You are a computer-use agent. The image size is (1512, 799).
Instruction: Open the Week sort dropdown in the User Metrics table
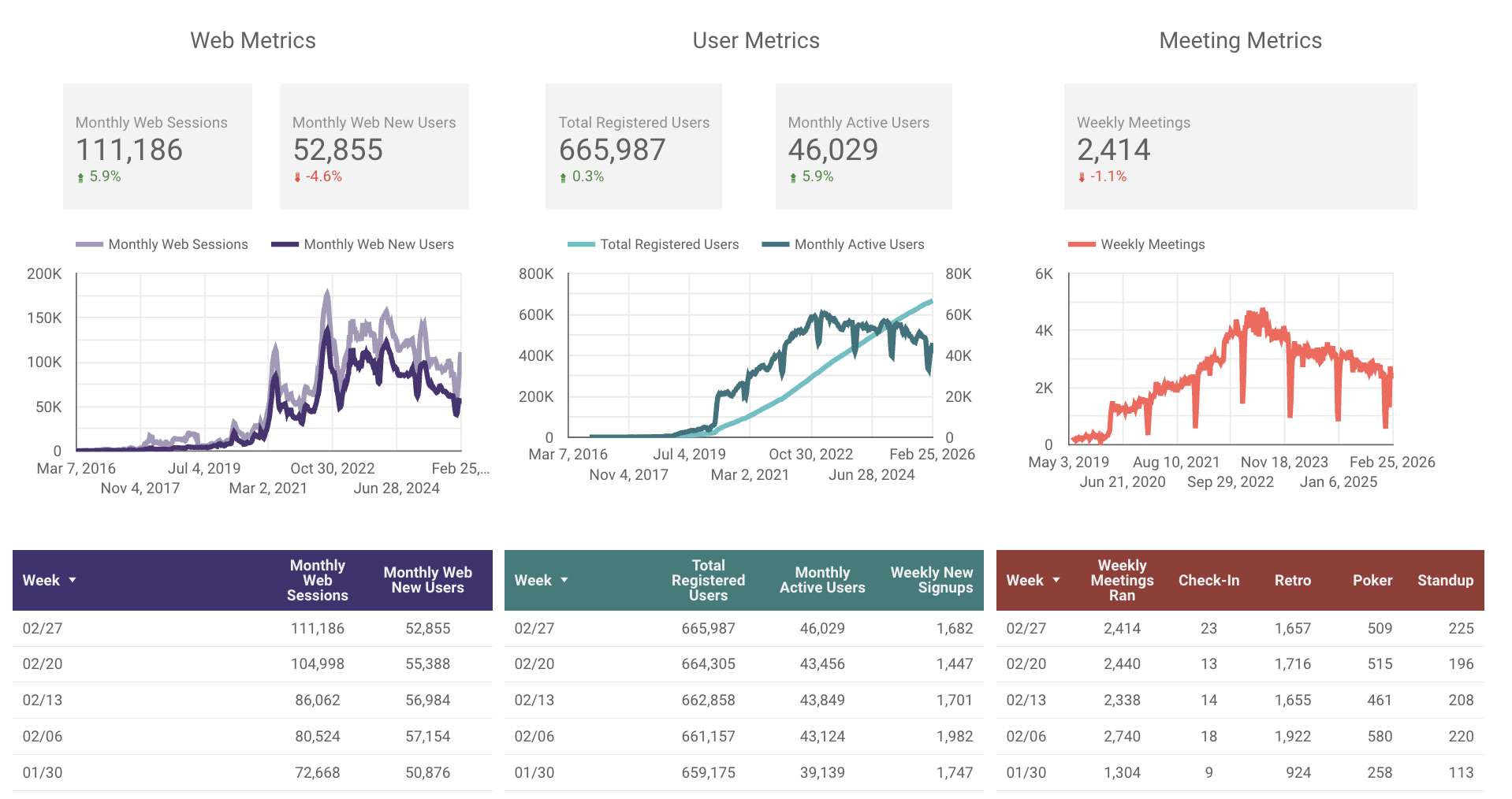coord(565,581)
